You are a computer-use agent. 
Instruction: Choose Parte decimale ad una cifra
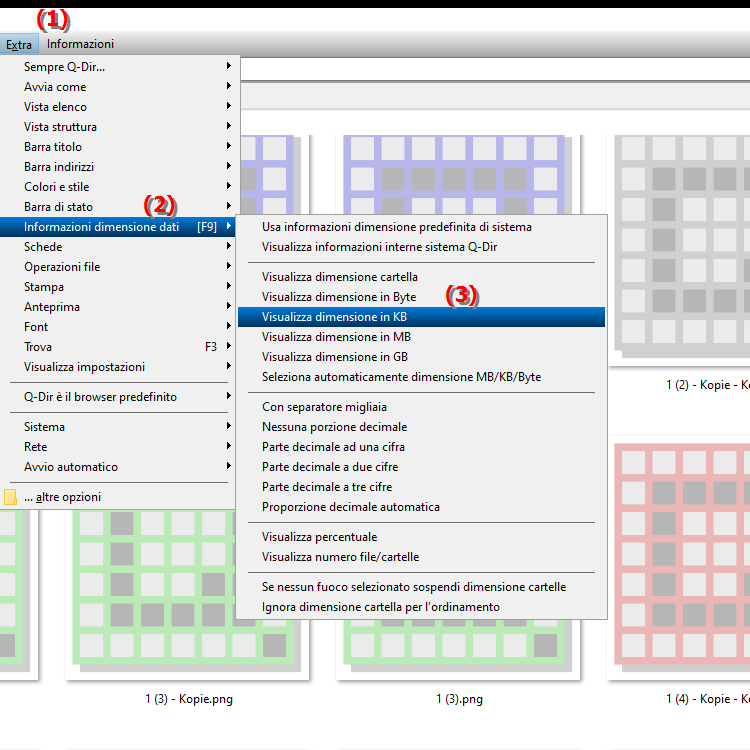click(x=421, y=447)
